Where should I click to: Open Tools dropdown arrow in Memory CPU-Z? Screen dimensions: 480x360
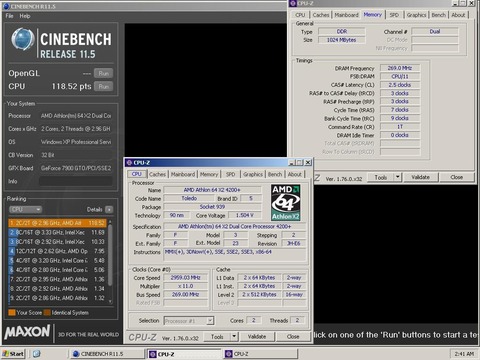coord(398,177)
